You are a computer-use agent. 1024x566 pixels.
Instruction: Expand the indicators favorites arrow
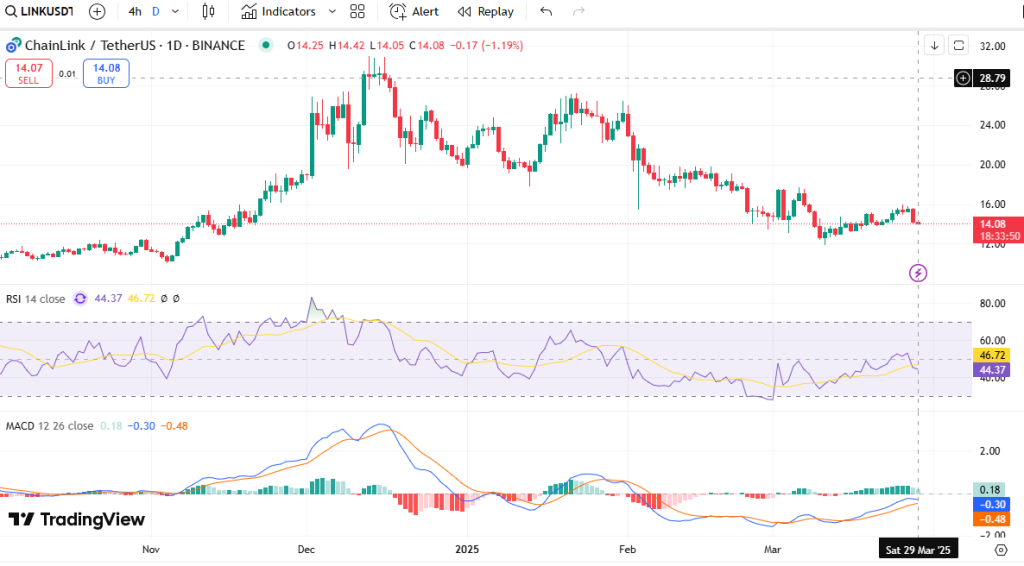[x=332, y=11]
